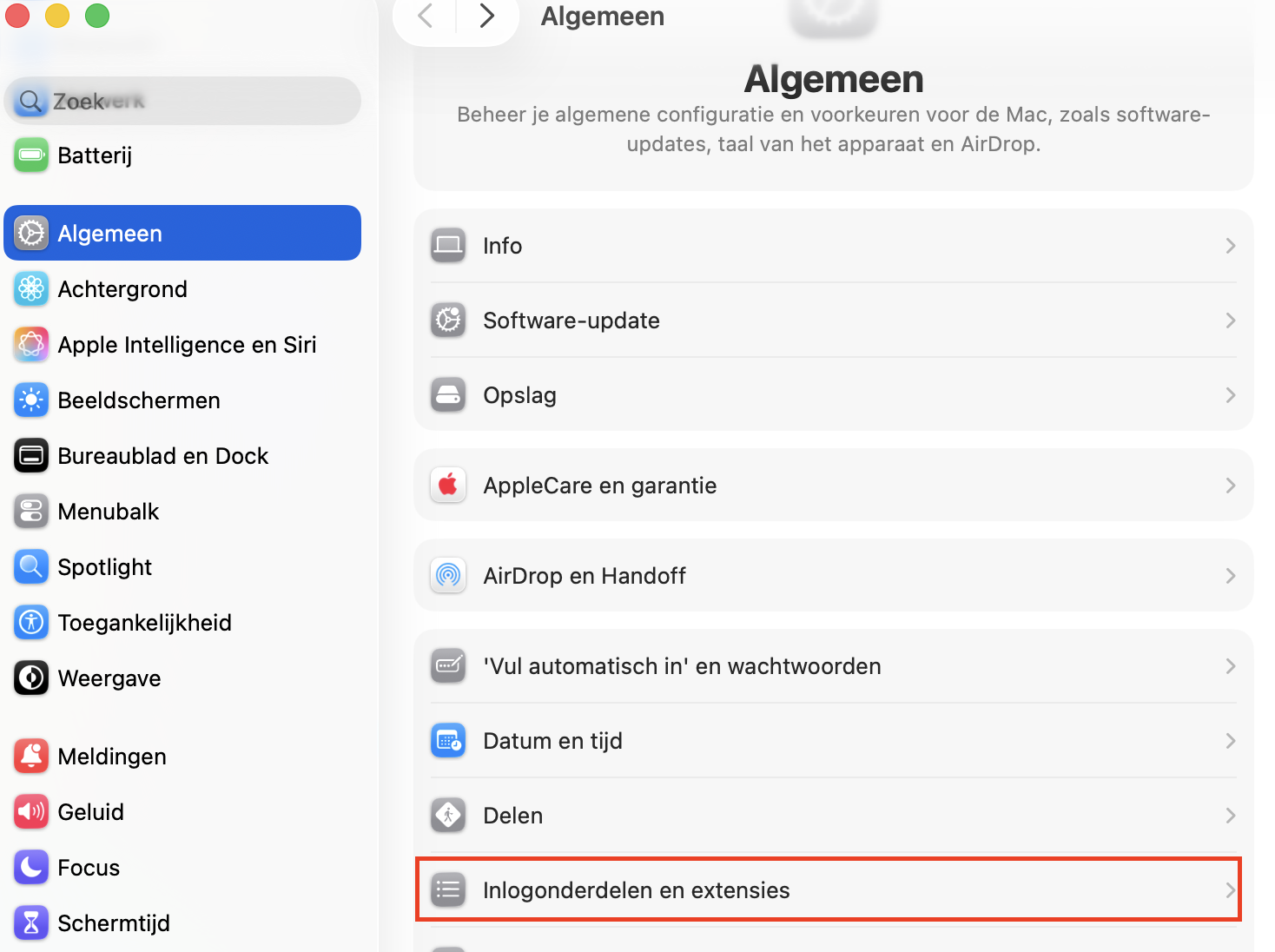1275x952 pixels.
Task: Open Bureaublad en Dock settings
Action: point(162,455)
